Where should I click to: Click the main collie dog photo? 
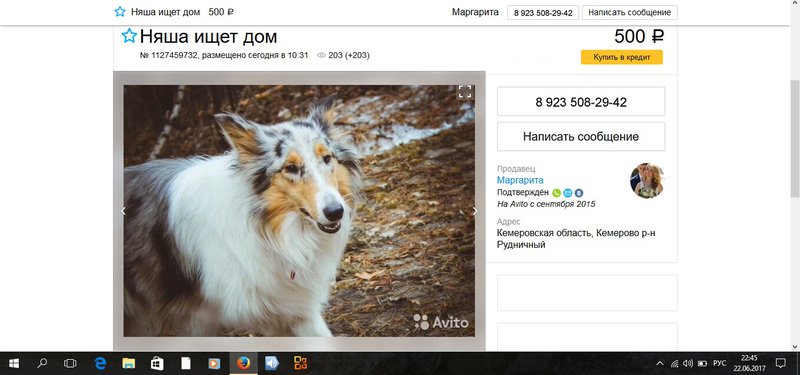(299, 211)
